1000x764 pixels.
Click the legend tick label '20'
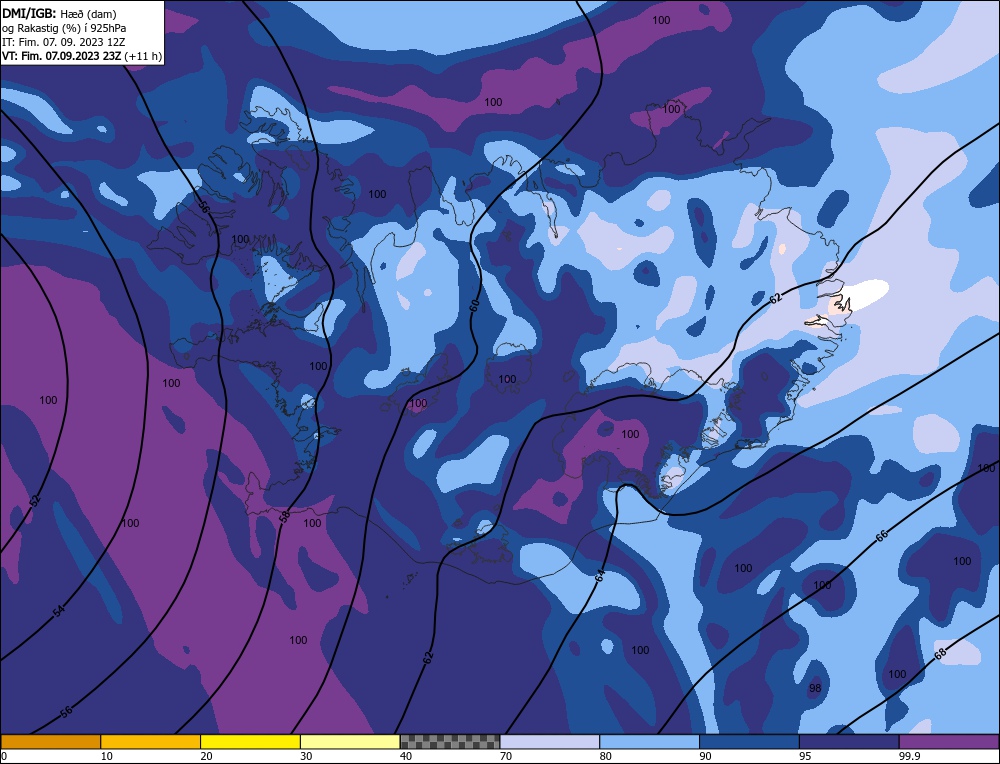[x=206, y=756]
